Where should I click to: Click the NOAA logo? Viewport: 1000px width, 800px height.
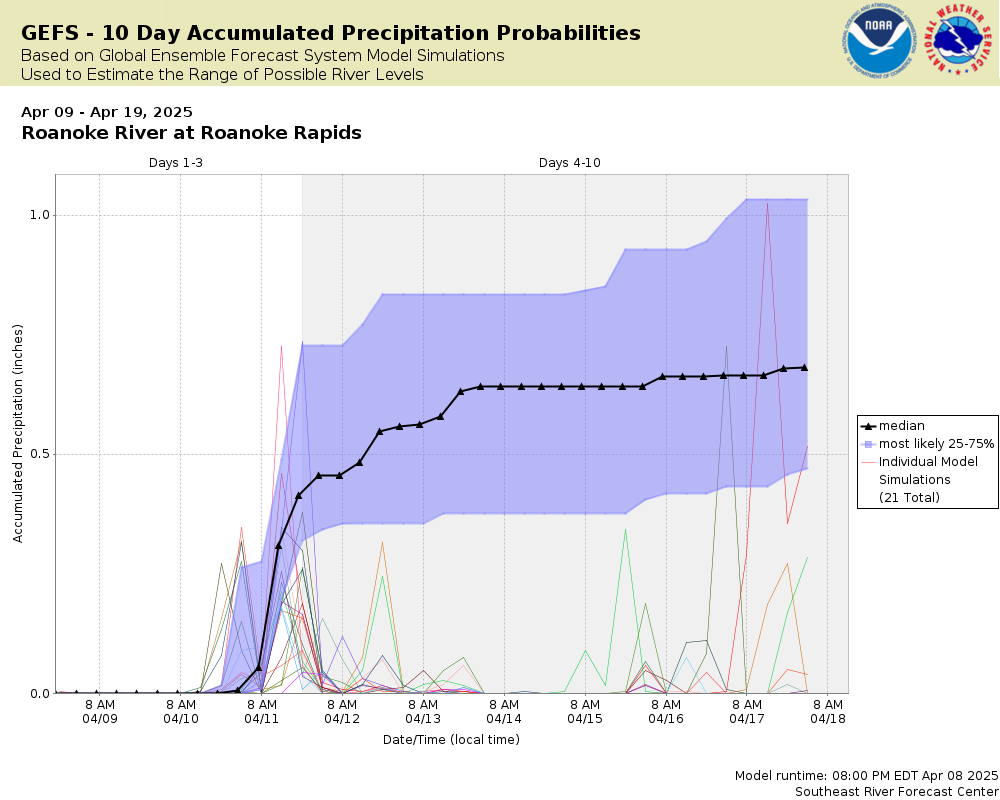click(x=879, y=41)
